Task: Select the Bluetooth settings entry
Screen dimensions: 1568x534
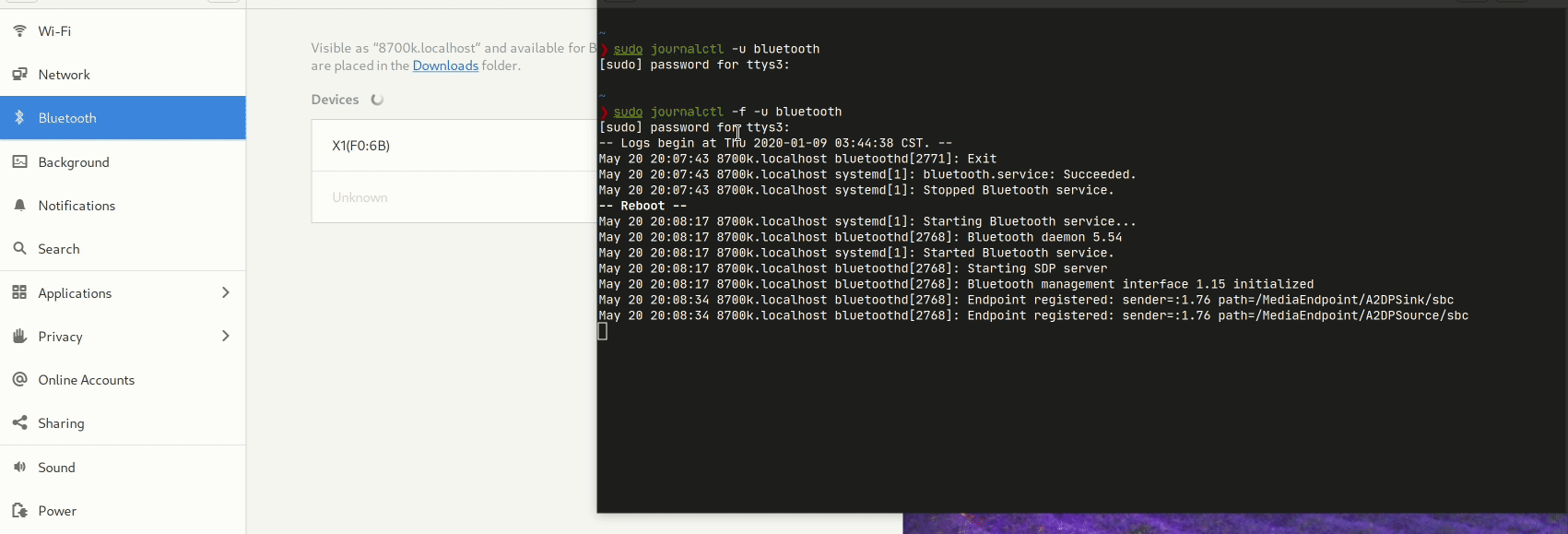Action: (123, 118)
